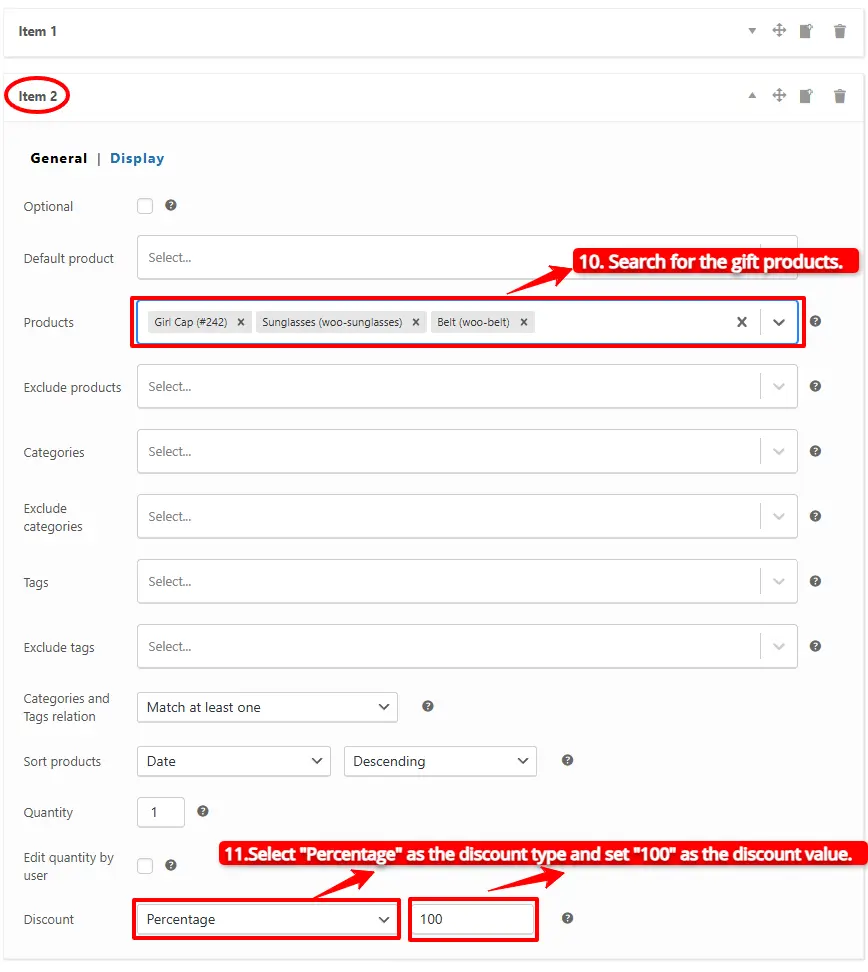Duplicate Item 2 using copy icon
The image size is (868, 972).
[806, 96]
